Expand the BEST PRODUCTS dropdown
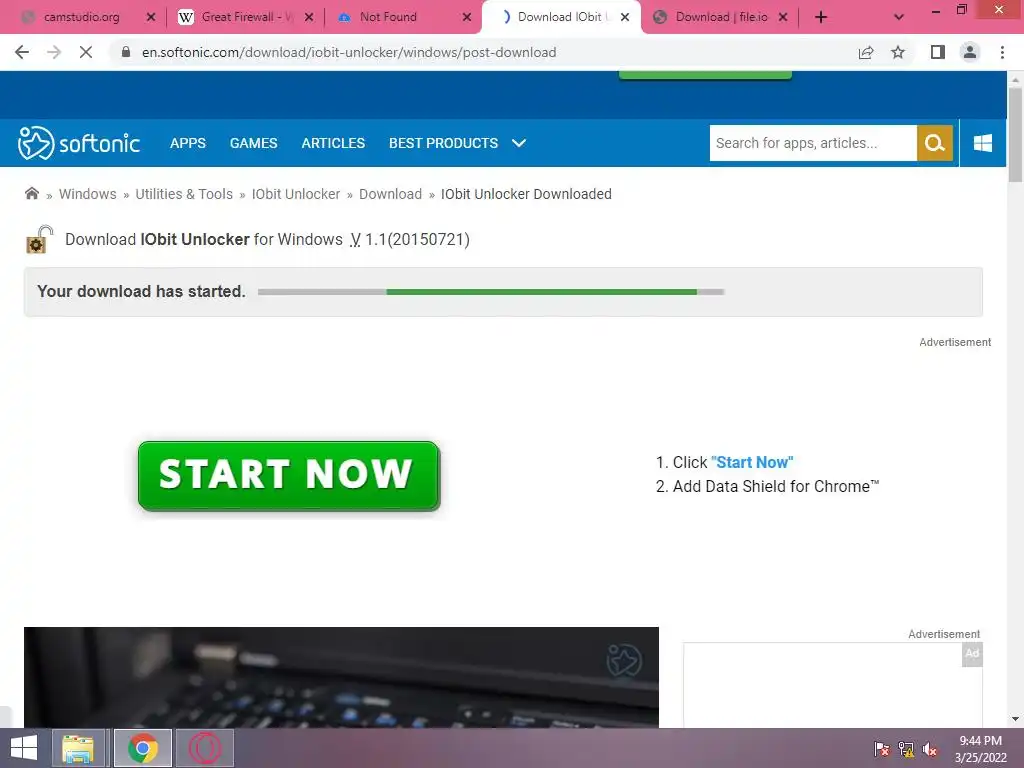1024x768 pixels. tap(457, 143)
